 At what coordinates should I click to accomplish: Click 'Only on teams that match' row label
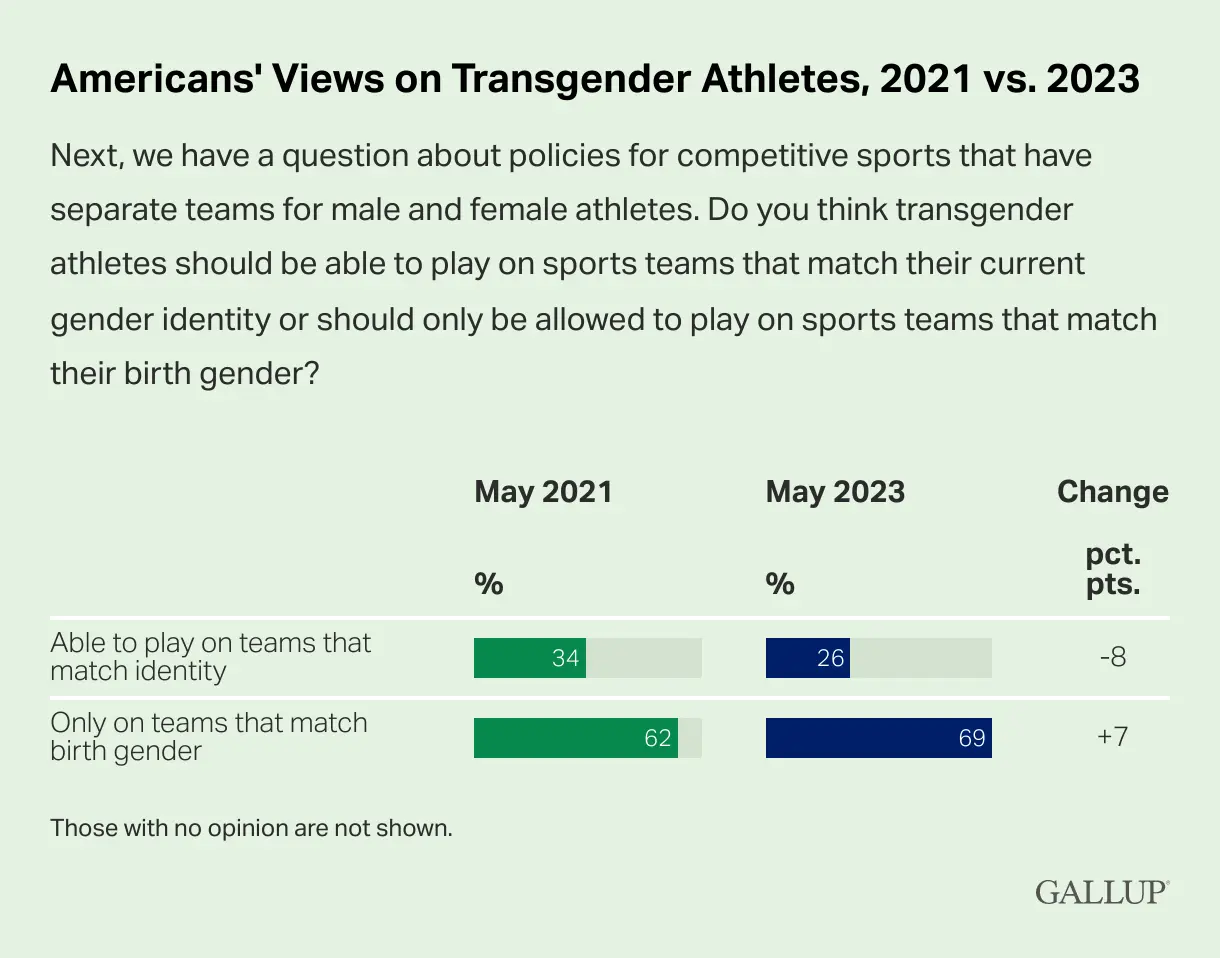209,736
